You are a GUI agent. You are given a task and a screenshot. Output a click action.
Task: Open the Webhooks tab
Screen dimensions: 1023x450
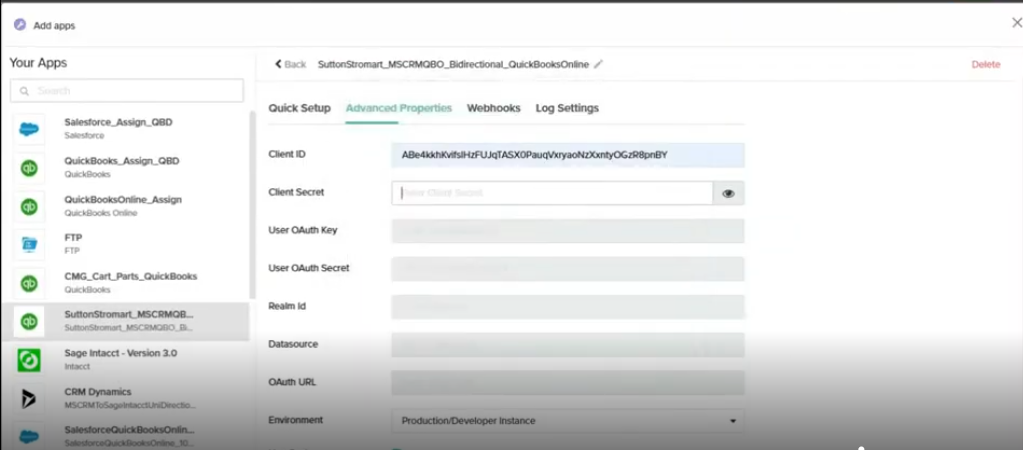[x=493, y=108]
